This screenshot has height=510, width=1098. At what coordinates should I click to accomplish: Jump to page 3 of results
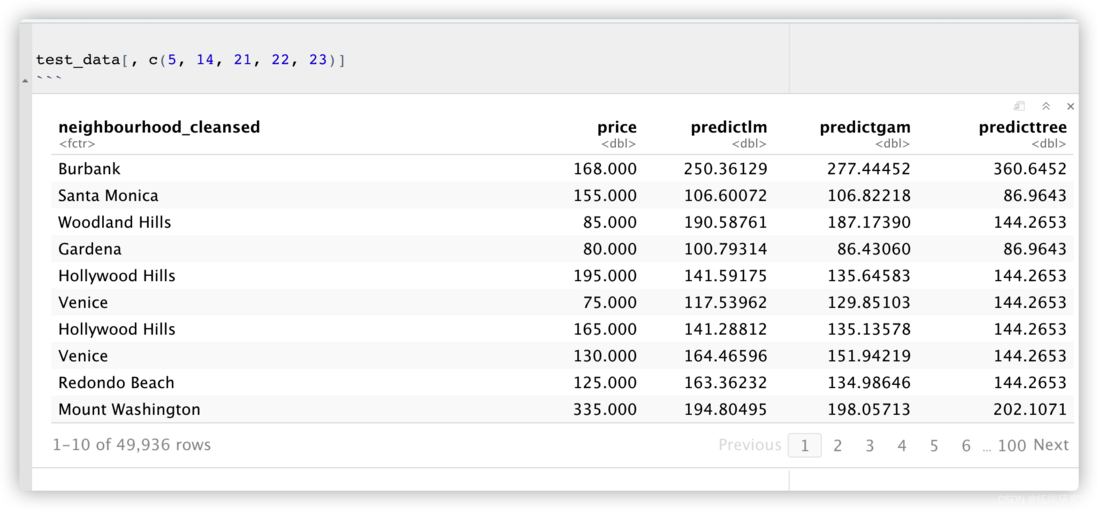tap(869, 446)
